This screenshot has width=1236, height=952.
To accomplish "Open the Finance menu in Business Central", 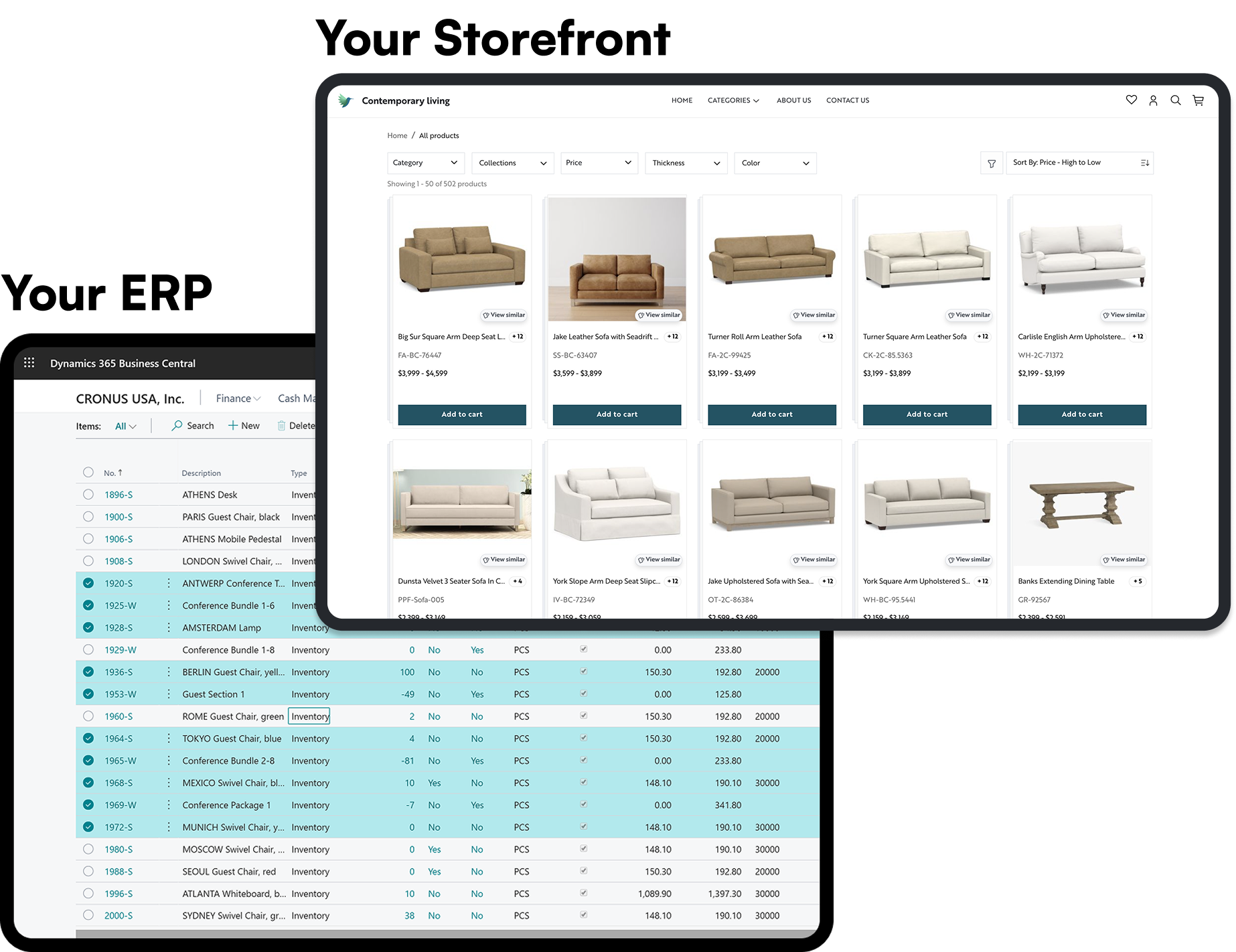I will [238, 398].
